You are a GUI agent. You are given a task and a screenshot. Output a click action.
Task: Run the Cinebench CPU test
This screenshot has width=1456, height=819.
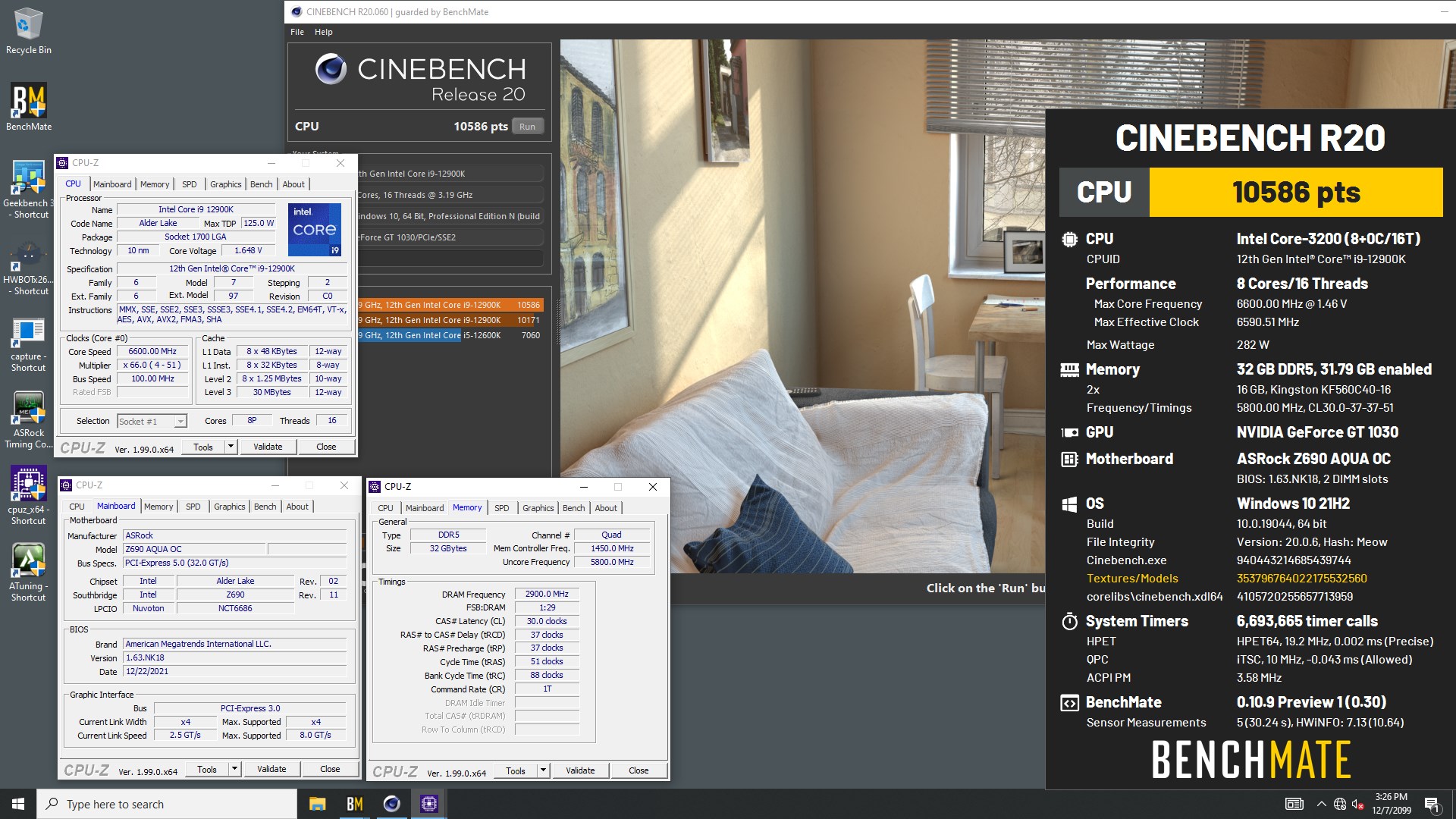click(x=527, y=127)
